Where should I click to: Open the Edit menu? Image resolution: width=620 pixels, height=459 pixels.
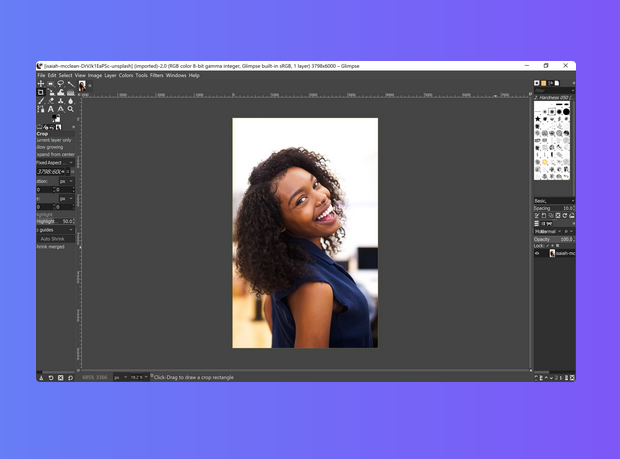52,75
